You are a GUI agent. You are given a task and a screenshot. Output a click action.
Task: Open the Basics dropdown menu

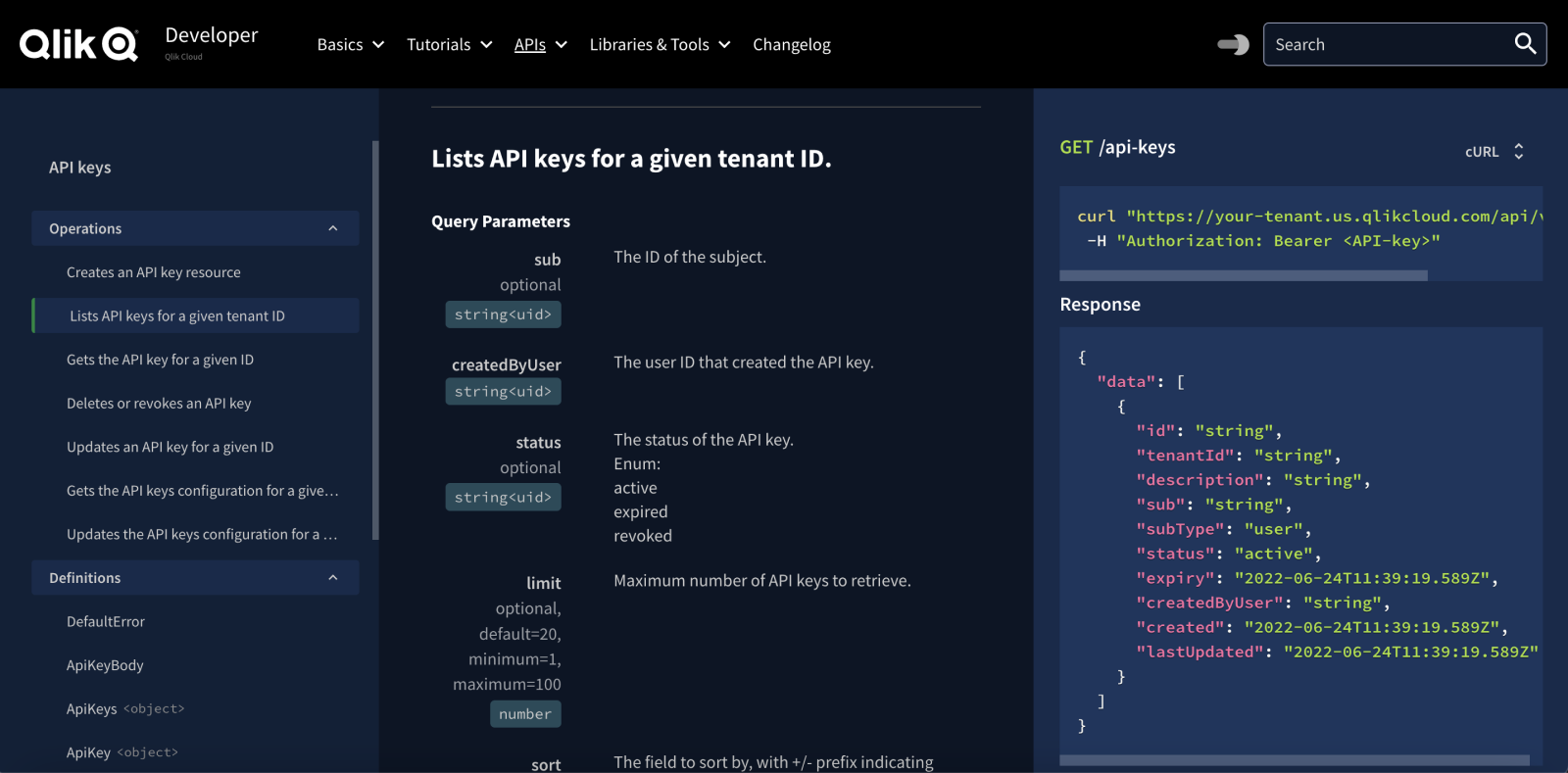coord(350,45)
